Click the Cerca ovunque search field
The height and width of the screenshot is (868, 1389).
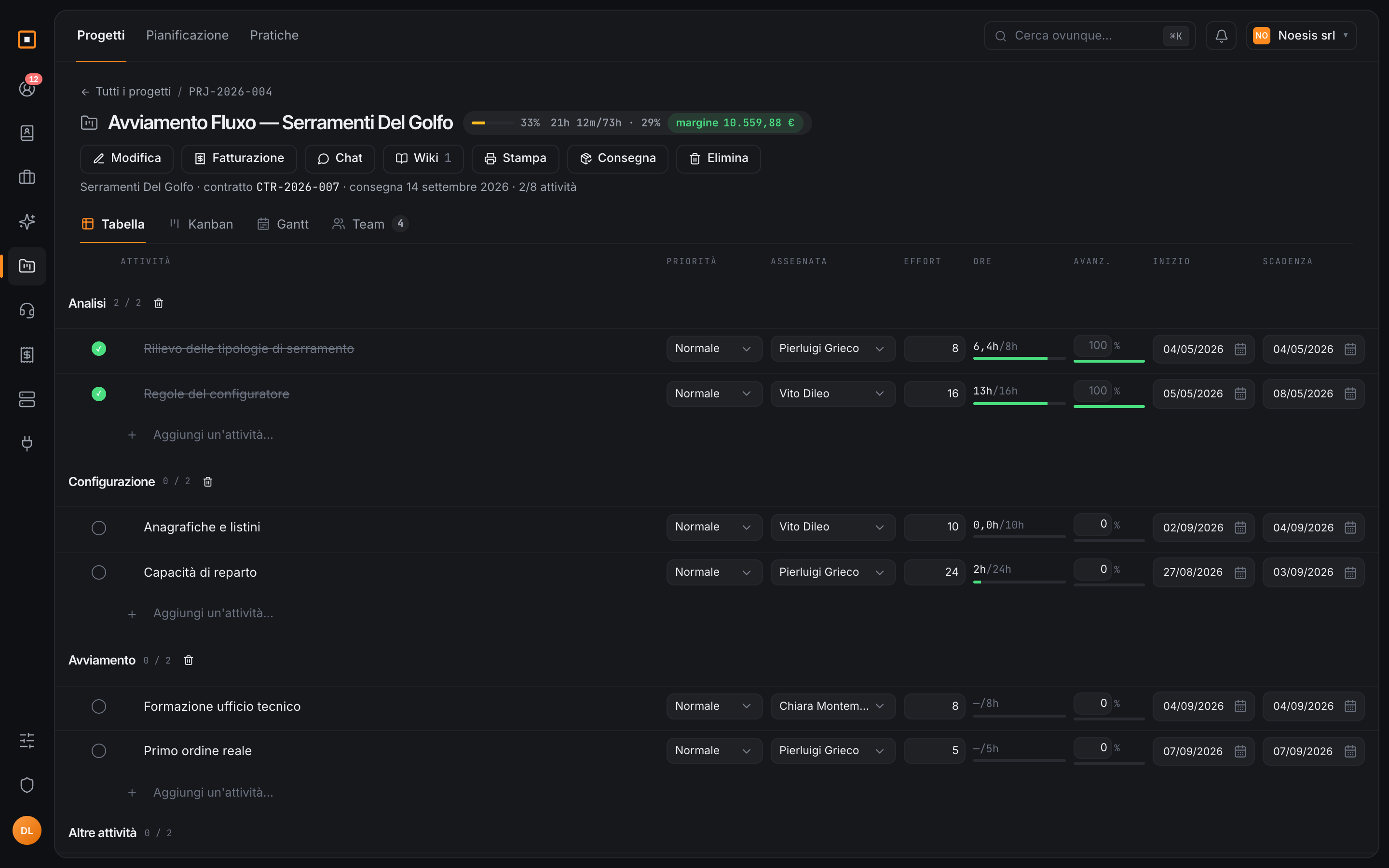(x=1089, y=36)
